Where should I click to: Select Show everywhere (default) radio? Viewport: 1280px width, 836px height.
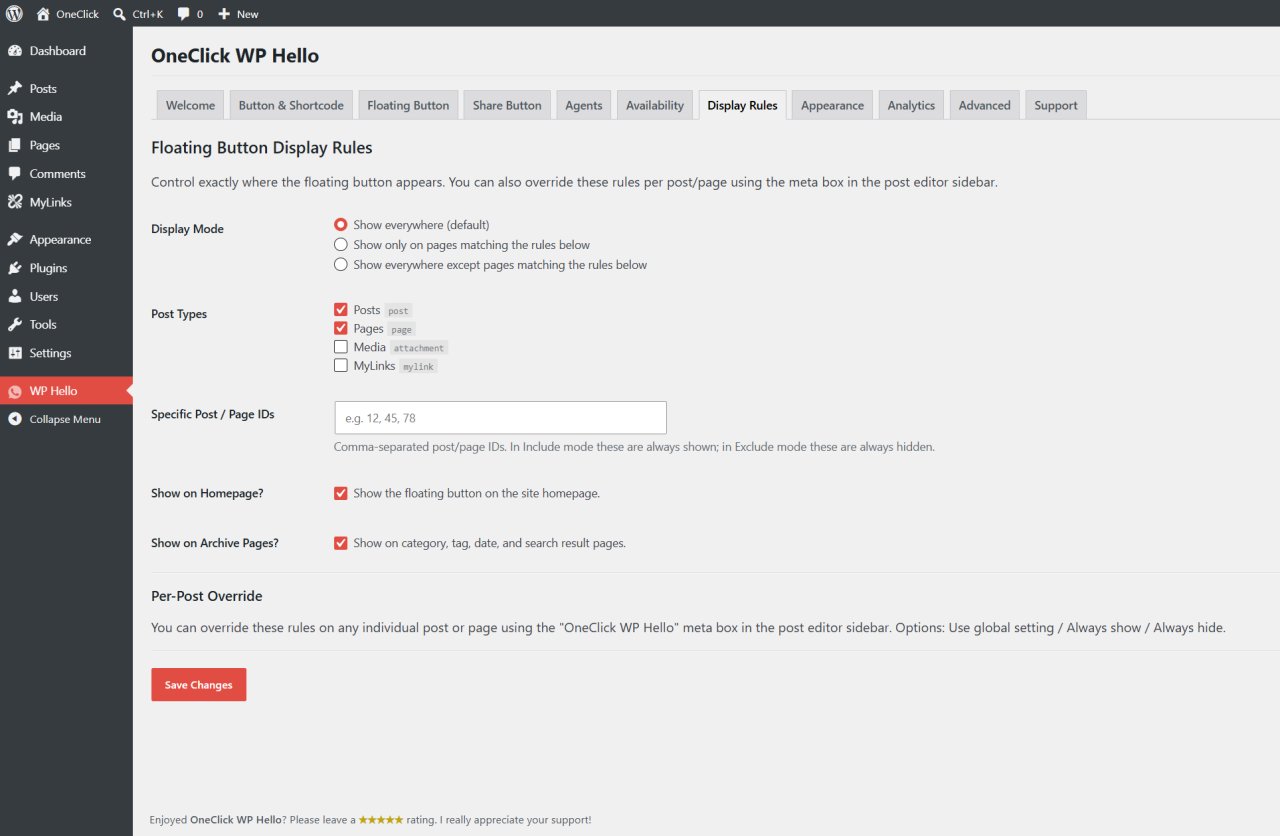click(x=341, y=225)
